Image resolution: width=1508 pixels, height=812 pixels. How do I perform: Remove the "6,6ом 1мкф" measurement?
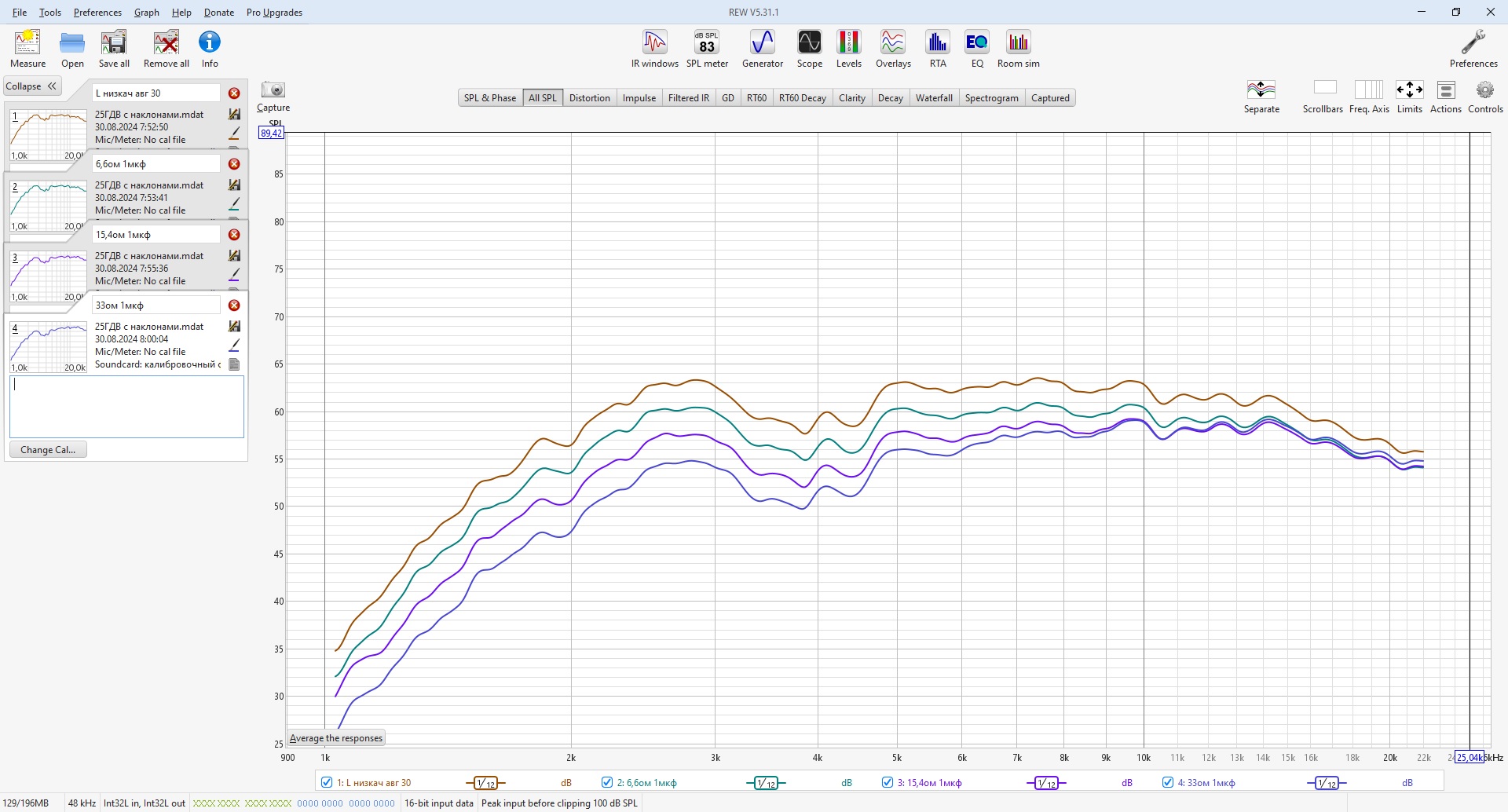click(234, 164)
